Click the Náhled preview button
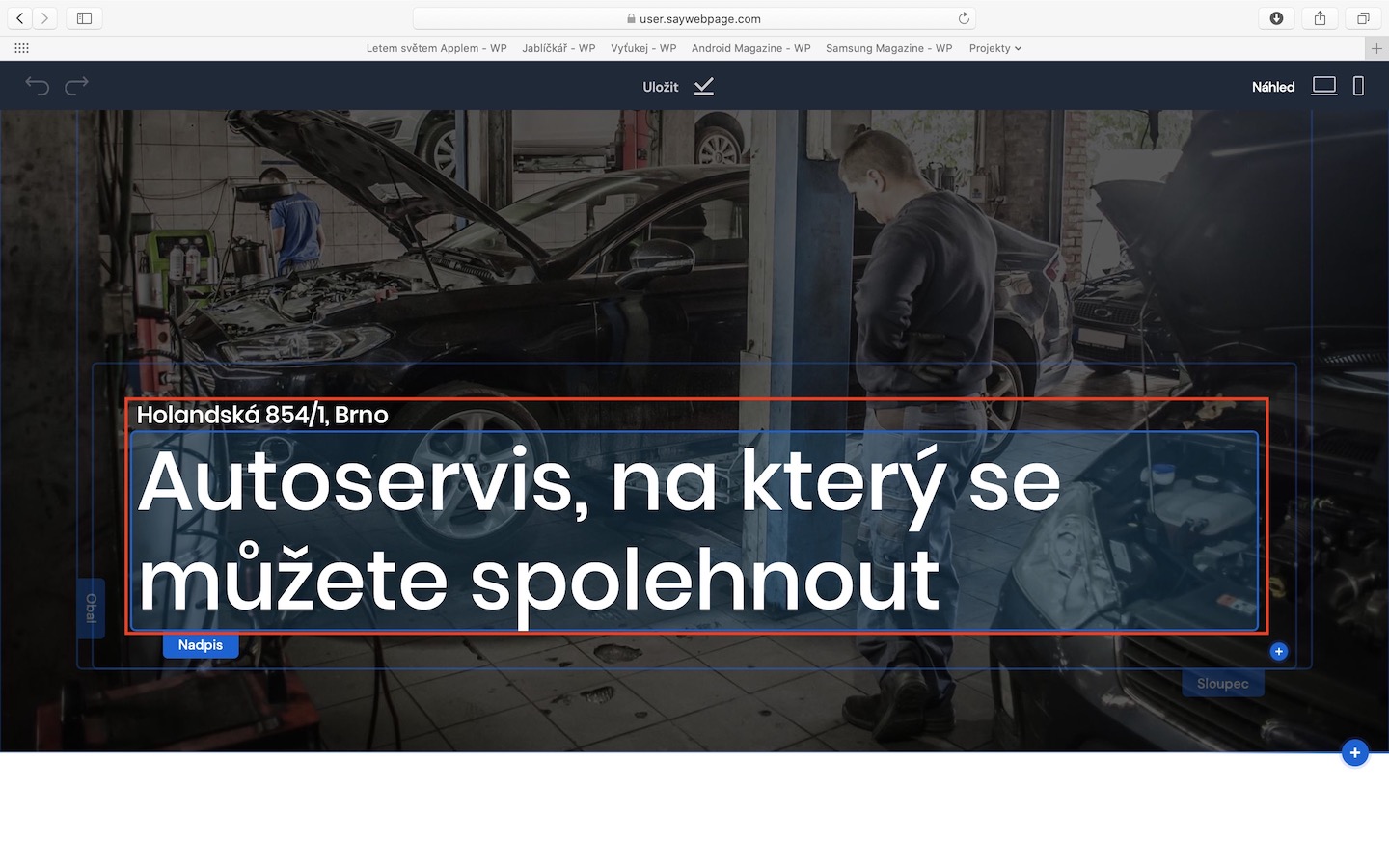The width and height of the screenshot is (1389, 868). (1273, 87)
